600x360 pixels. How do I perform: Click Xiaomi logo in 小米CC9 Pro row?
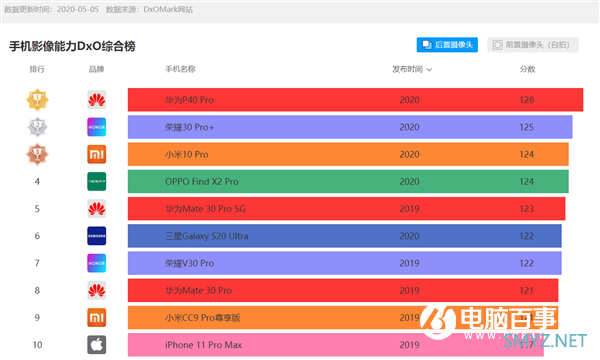(96, 318)
